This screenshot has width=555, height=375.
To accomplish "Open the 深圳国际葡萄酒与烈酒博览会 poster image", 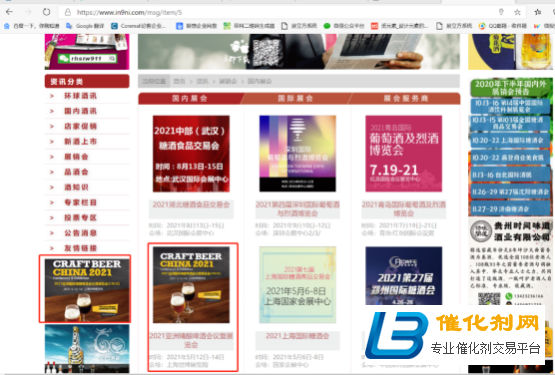I will coord(298,154).
